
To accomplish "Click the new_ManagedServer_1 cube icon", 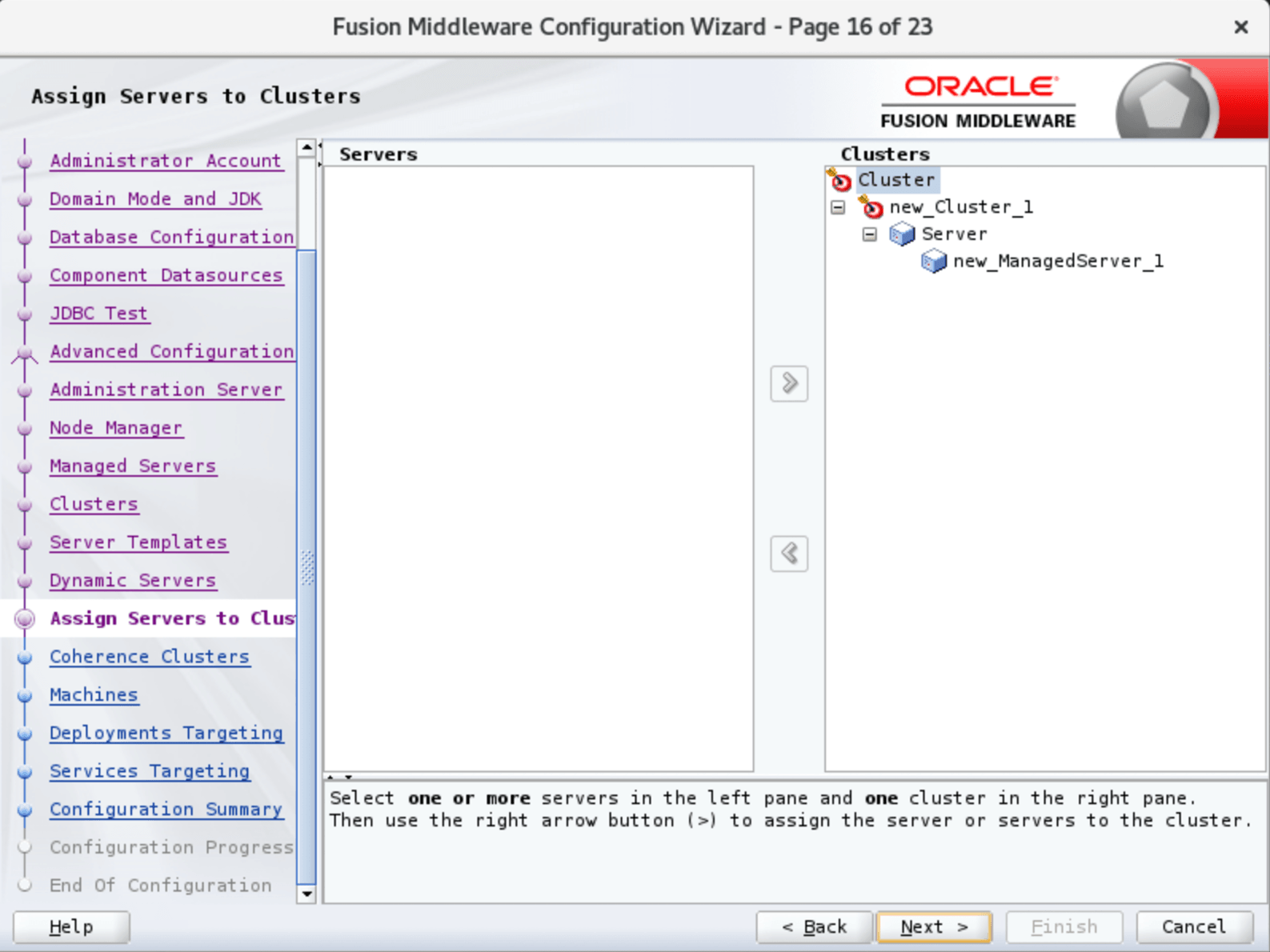I will [934, 262].
